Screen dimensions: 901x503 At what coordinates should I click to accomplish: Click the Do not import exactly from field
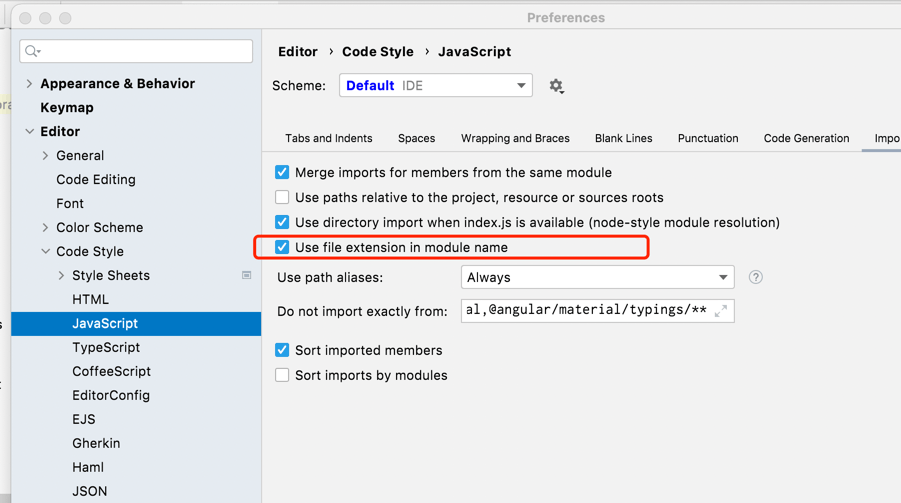[x=598, y=310]
